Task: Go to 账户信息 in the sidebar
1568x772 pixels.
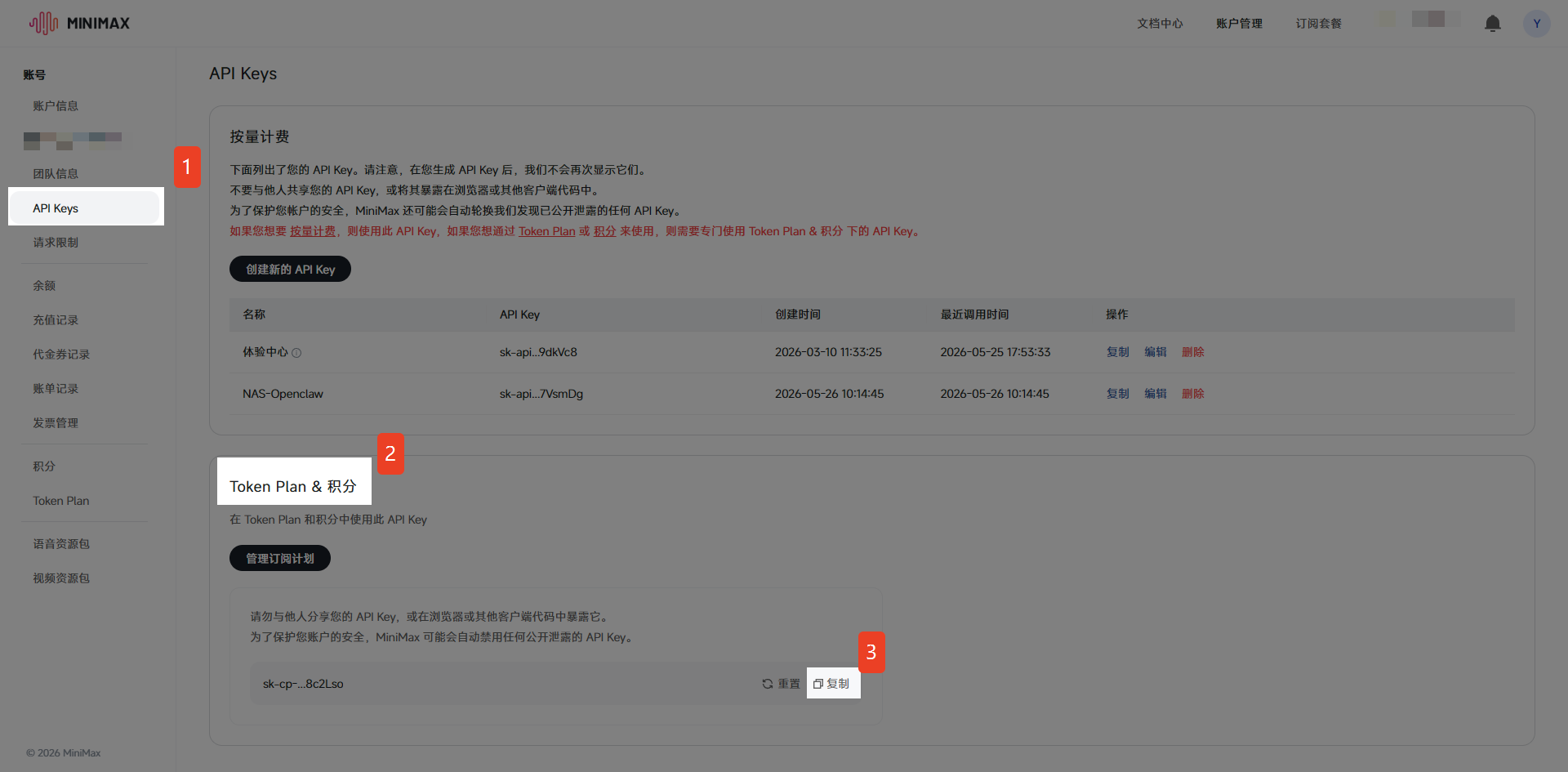Action: point(56,106)
